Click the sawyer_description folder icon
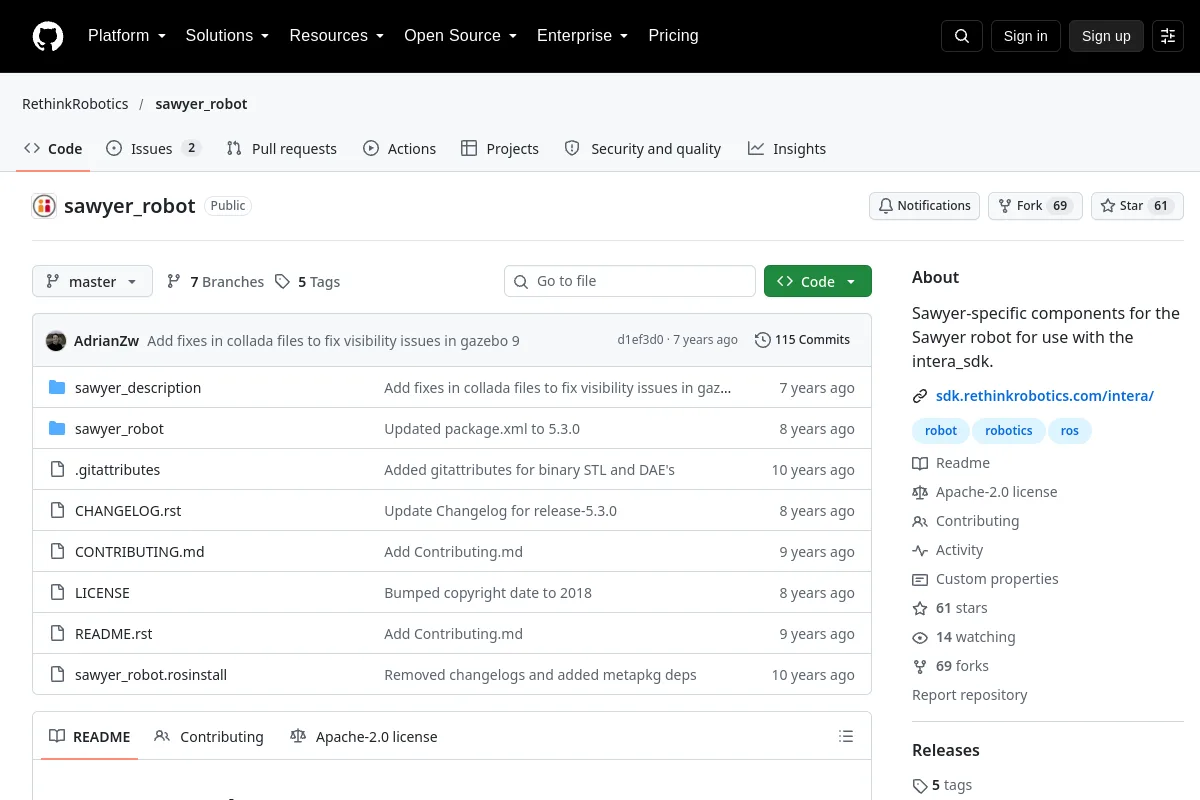The image size is (1200, 800). click(x=57, y=388)
